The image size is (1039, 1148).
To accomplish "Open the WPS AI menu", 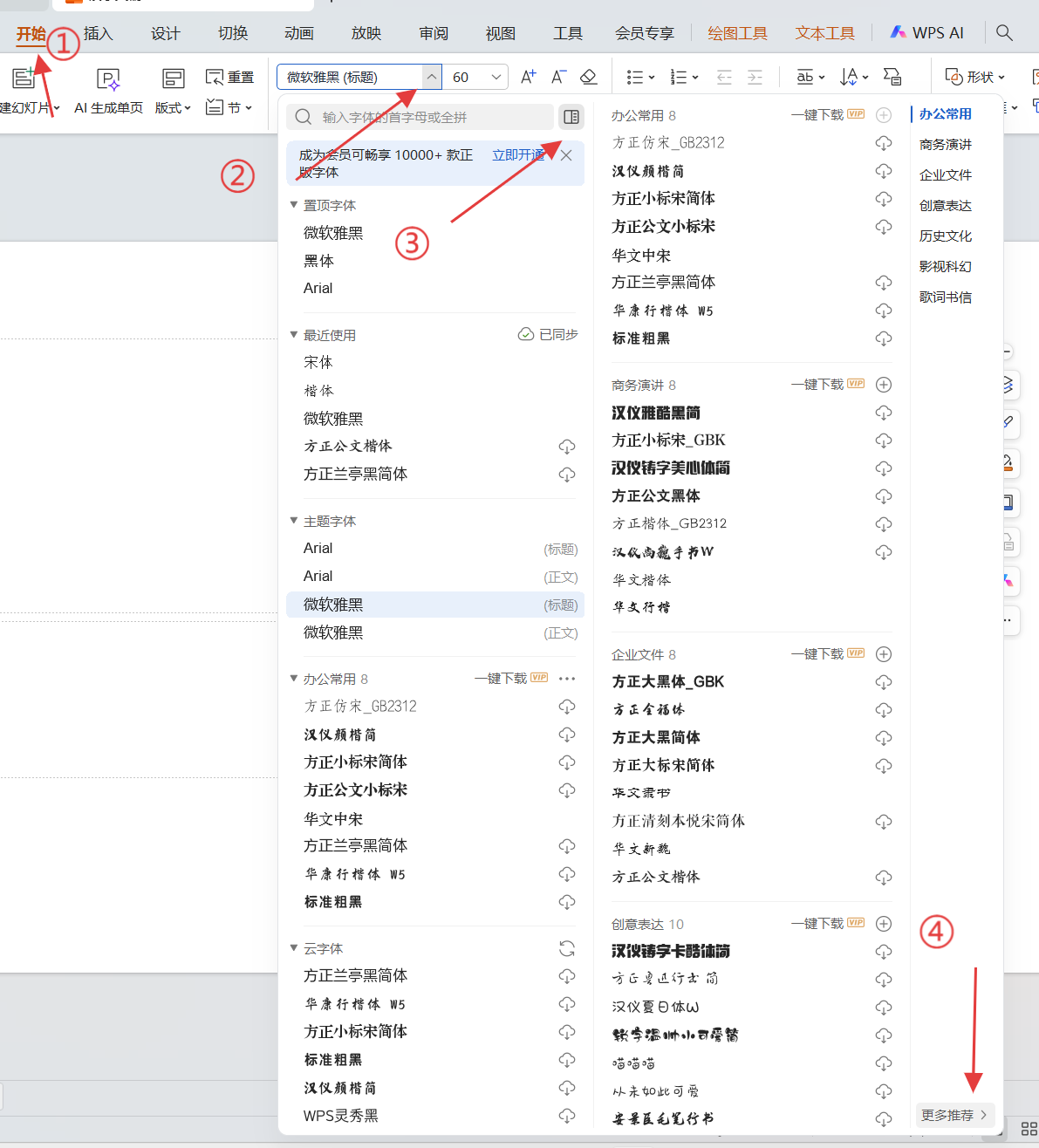I will point(926,33).
